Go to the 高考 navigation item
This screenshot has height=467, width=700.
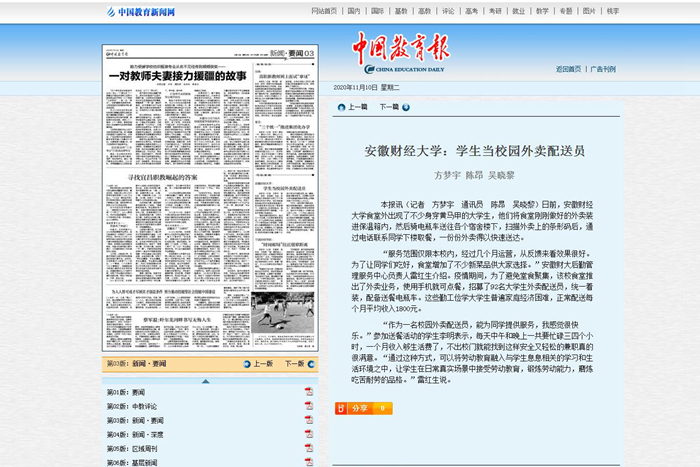471,12
